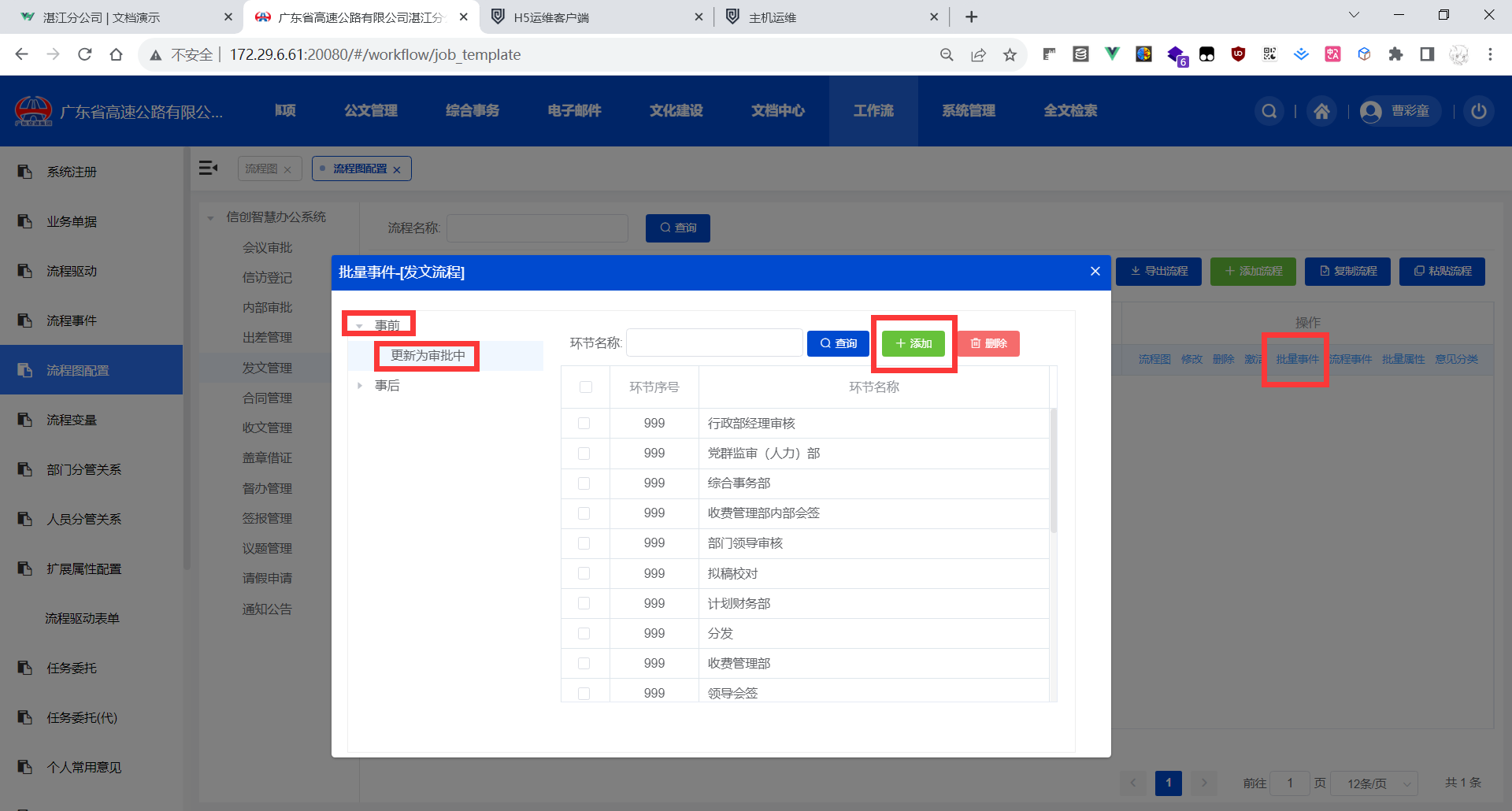1512x811 pixels.
Task: Open the 流程驱动 sidebar item icon
Action: pyautogui.click(x=25, y=271)
